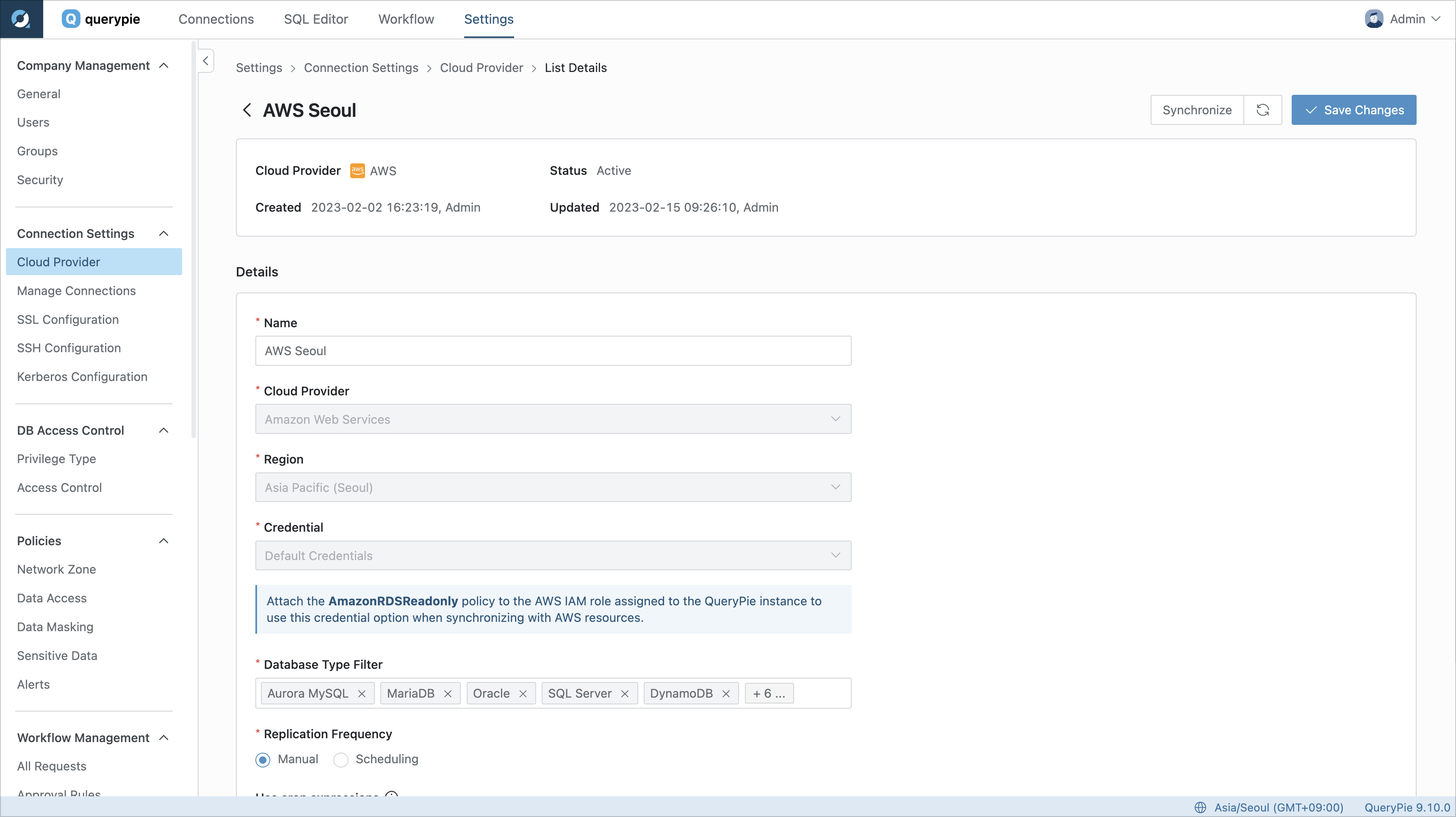Remove the SQL Server filter tag
1456x817 pixels.
(625, 694)
